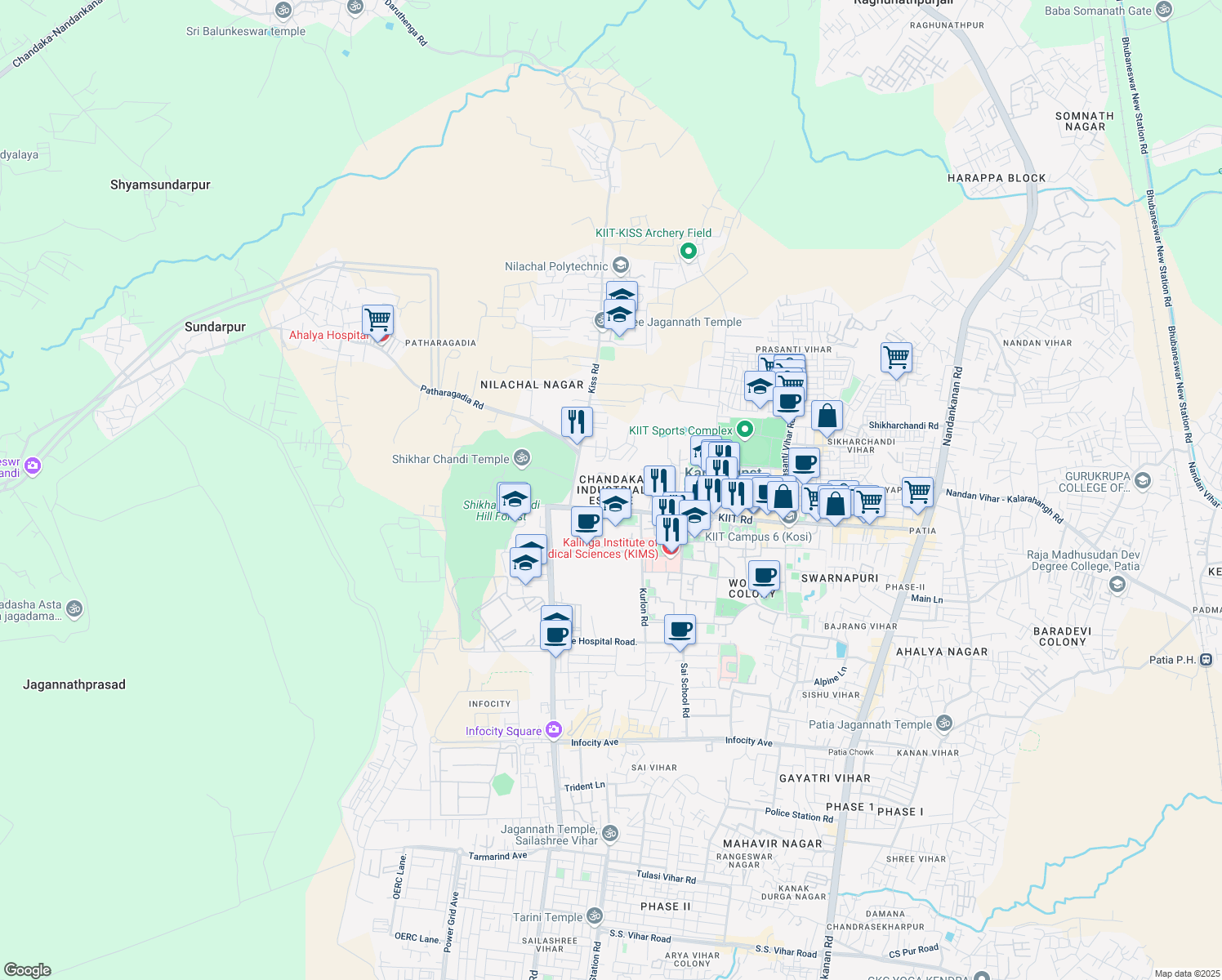Image resolution: width=1222 pixels, height=980 pixels.
Task: Click the Tulasi Vihar Rd label
Action: click(667, 877)
